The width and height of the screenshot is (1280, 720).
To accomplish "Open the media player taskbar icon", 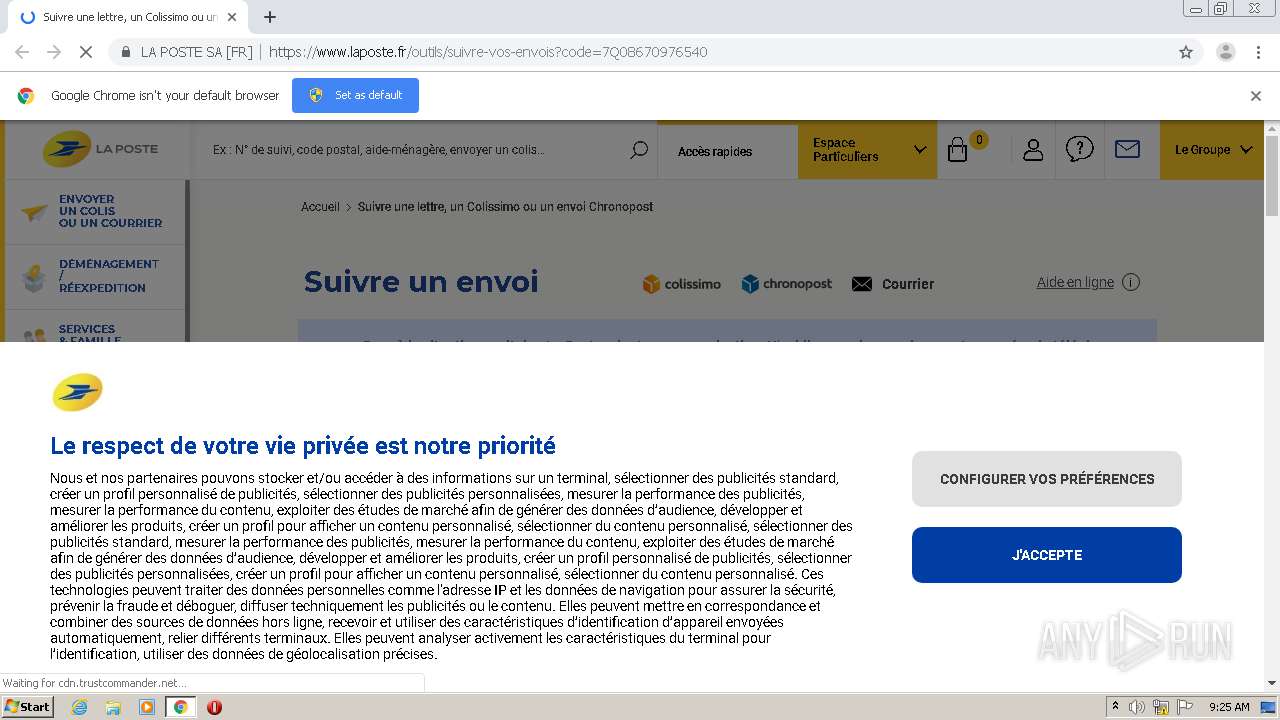I will (147, 707).
